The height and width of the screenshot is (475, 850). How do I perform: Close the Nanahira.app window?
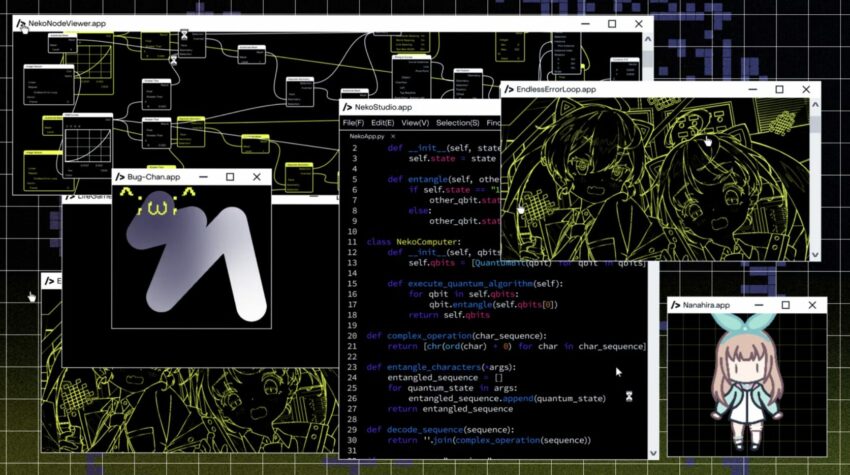[812, 305]
